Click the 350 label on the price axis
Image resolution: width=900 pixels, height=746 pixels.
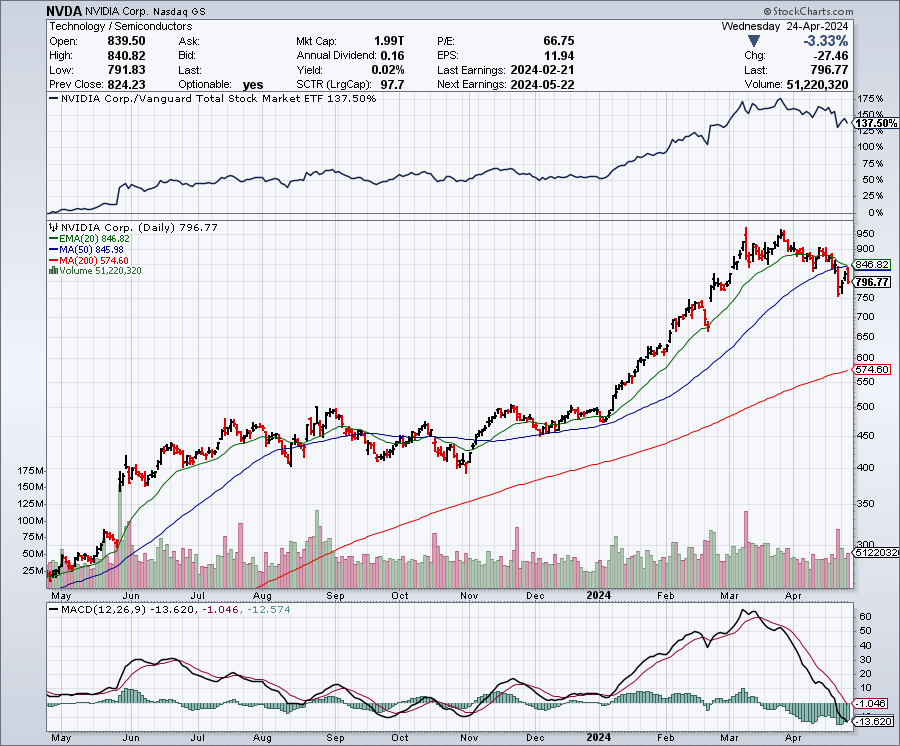[x=865, y=503]
